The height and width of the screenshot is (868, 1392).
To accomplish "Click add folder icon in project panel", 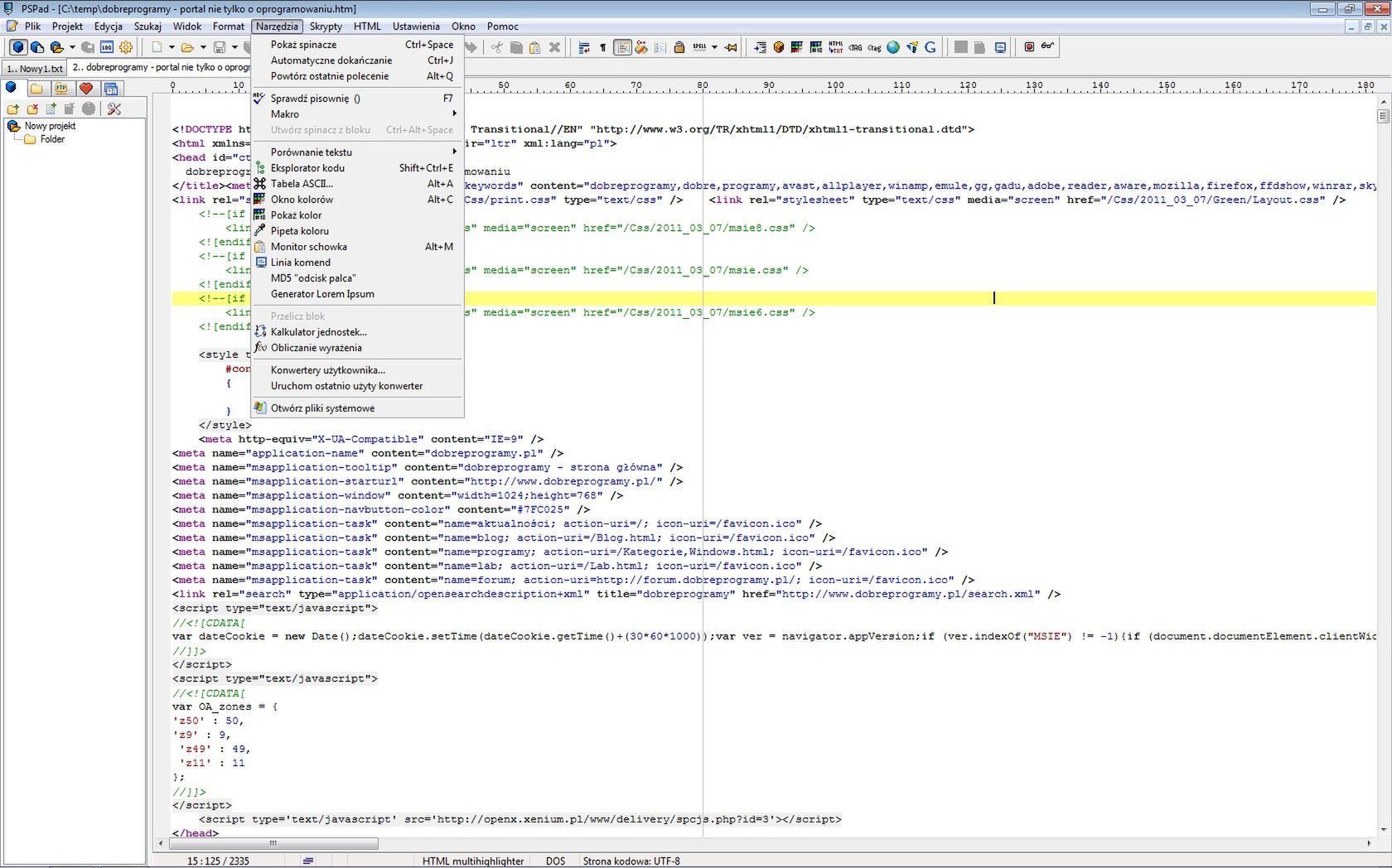I will point(12,108).
